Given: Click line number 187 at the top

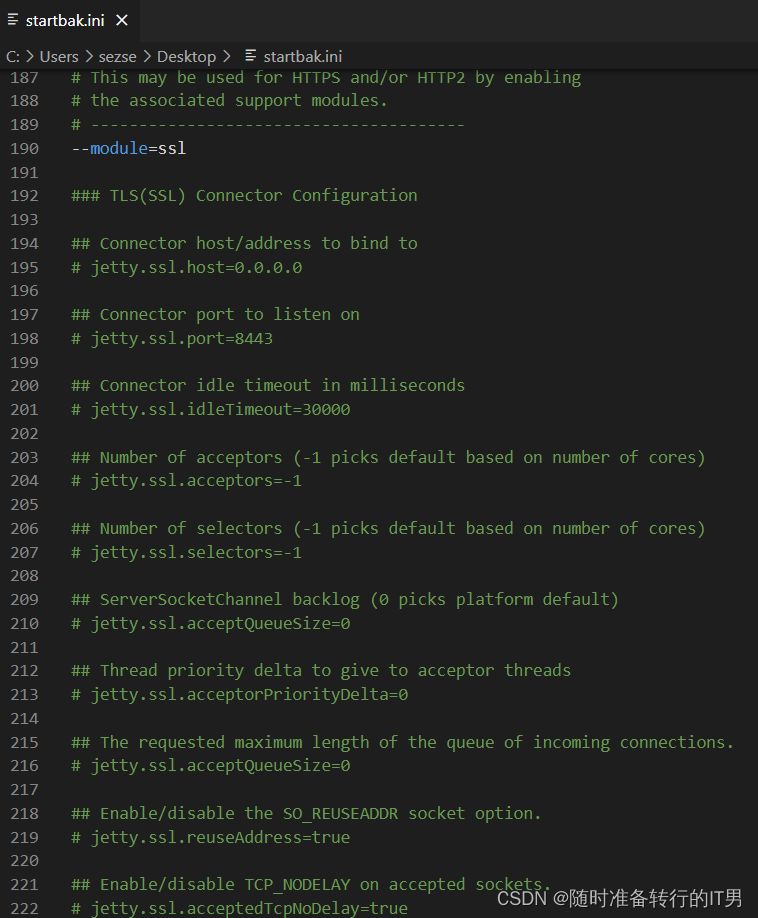Looking at the screenshot, I should pyautogui.click(x=24, y=77).
